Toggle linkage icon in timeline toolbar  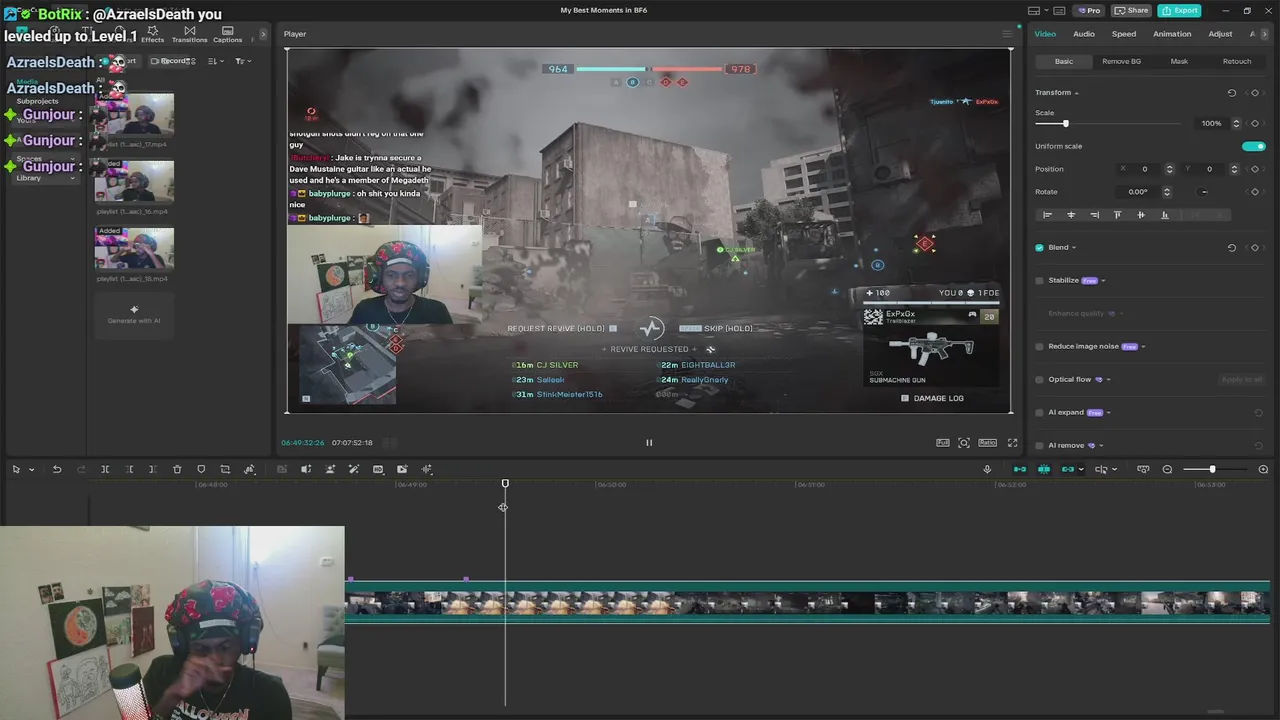click(x=1067, y=469)
